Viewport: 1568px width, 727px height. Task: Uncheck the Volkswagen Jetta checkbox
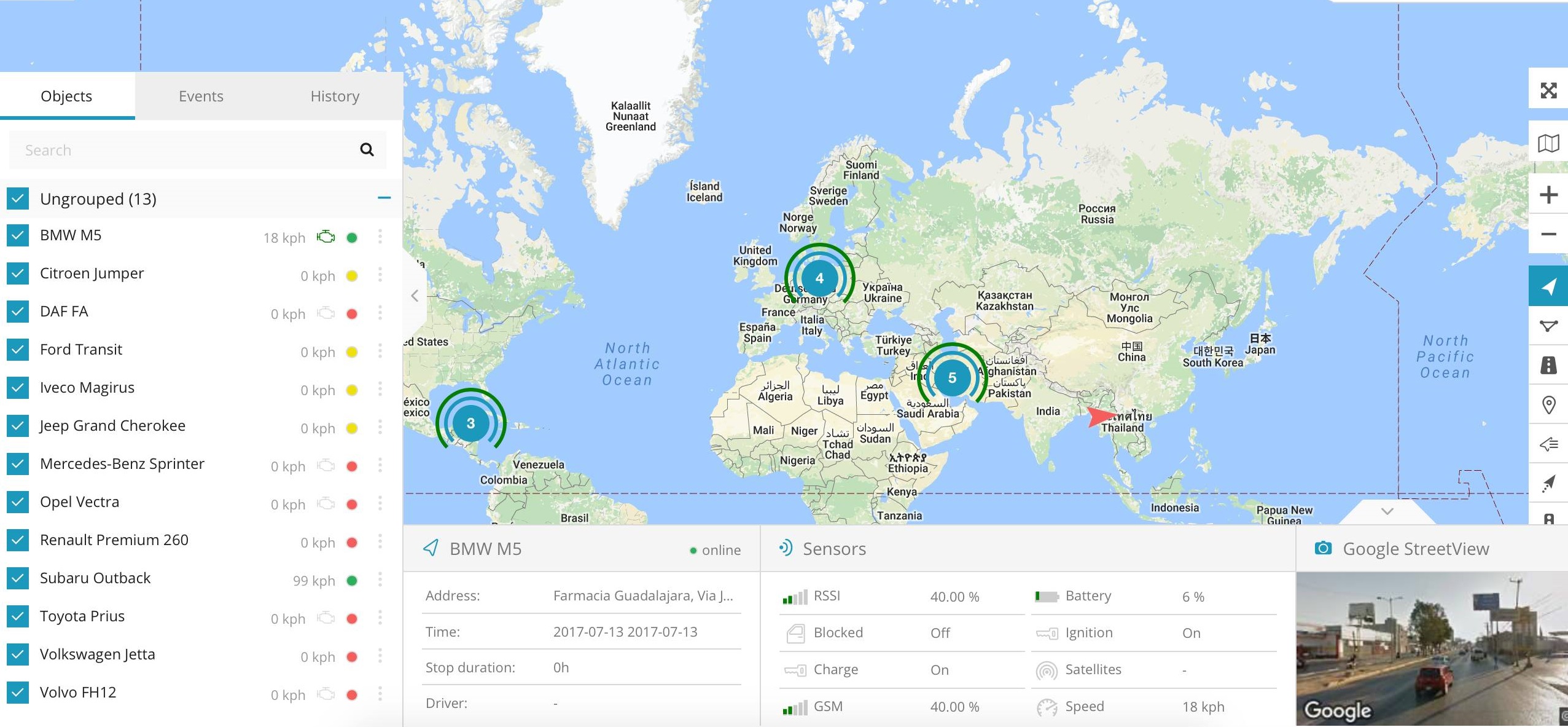tap(18, 654)
